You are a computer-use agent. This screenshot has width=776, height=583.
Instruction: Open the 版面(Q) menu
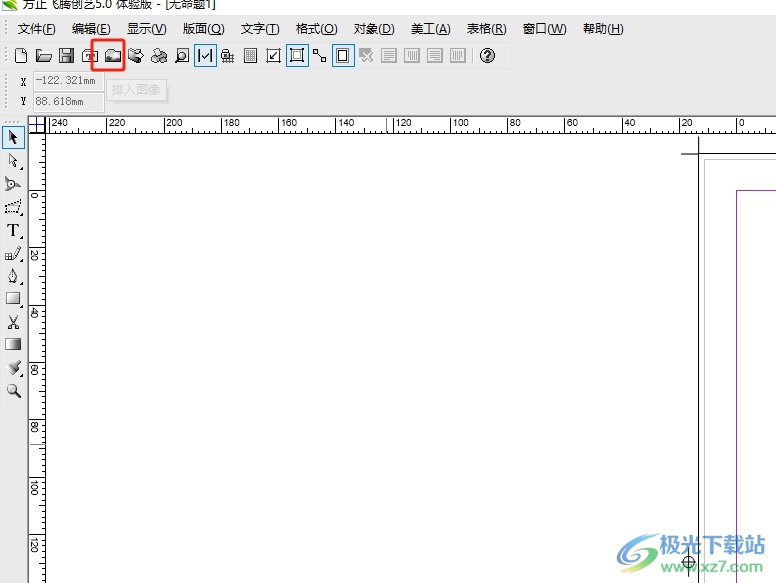tap(203, 29)
